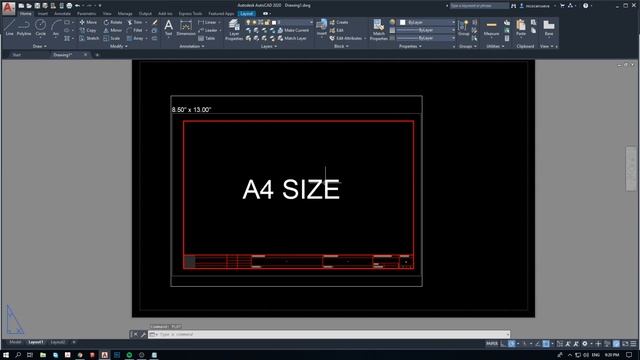Open File Explorer from taskbar

[x=43, y=355]
